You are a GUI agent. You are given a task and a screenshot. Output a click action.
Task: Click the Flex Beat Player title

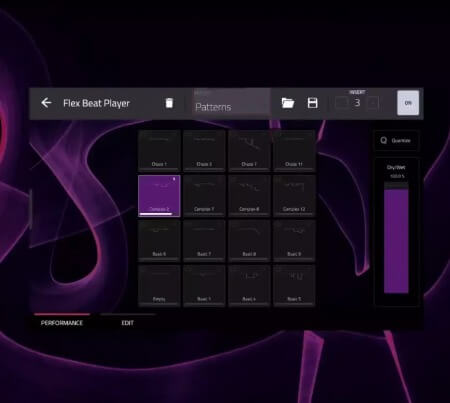coord(96,103)
